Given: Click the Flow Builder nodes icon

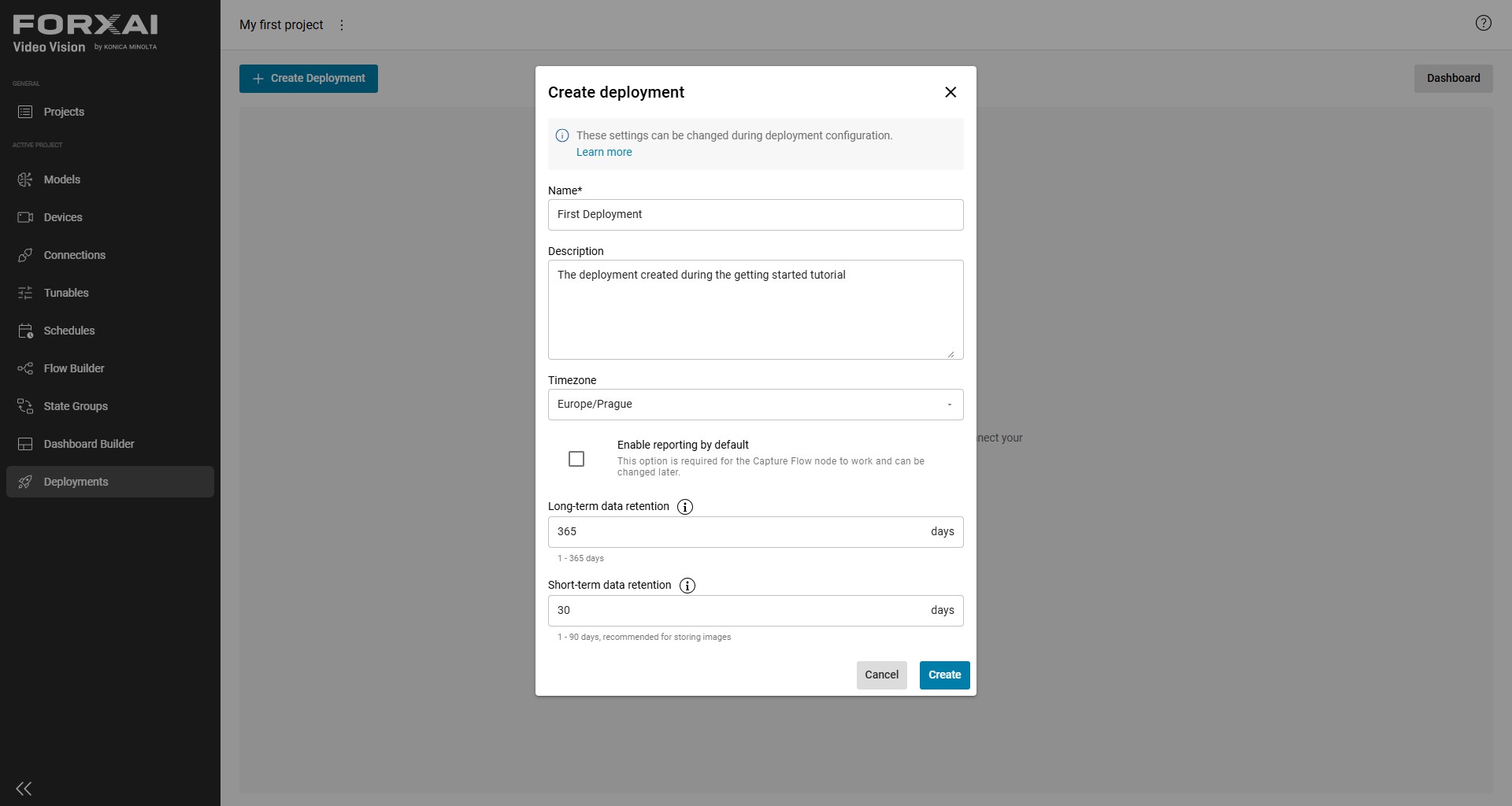Looking at the screenshot, I should coord(25,368).
